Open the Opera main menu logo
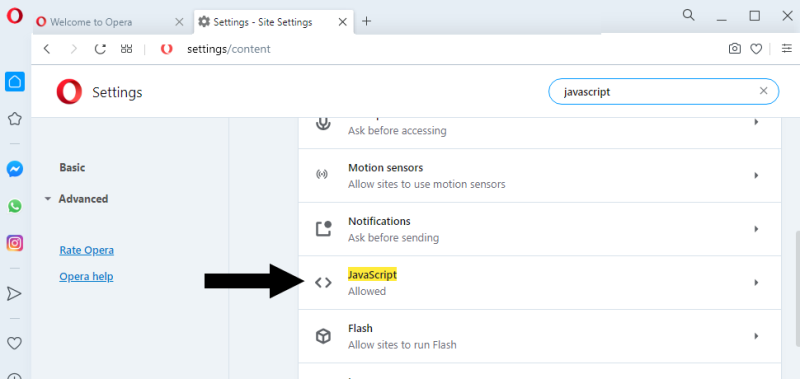Screen dimensions: 800x379 (14, 16)
